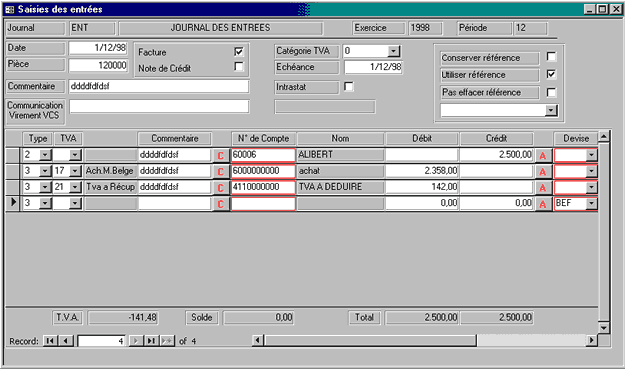Click the N° de Compte column header
625x369 pixels.
pos(263,139)
